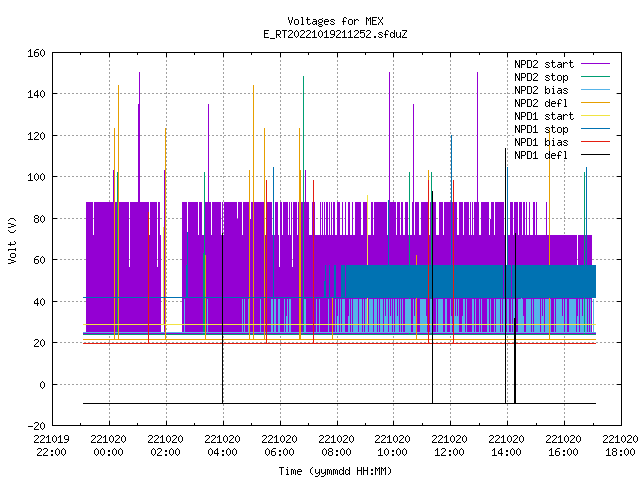The width and height of the screenshot is (640, 480).
Task: Click the plot title Voltages for MEX
Action: click(335, 21)
